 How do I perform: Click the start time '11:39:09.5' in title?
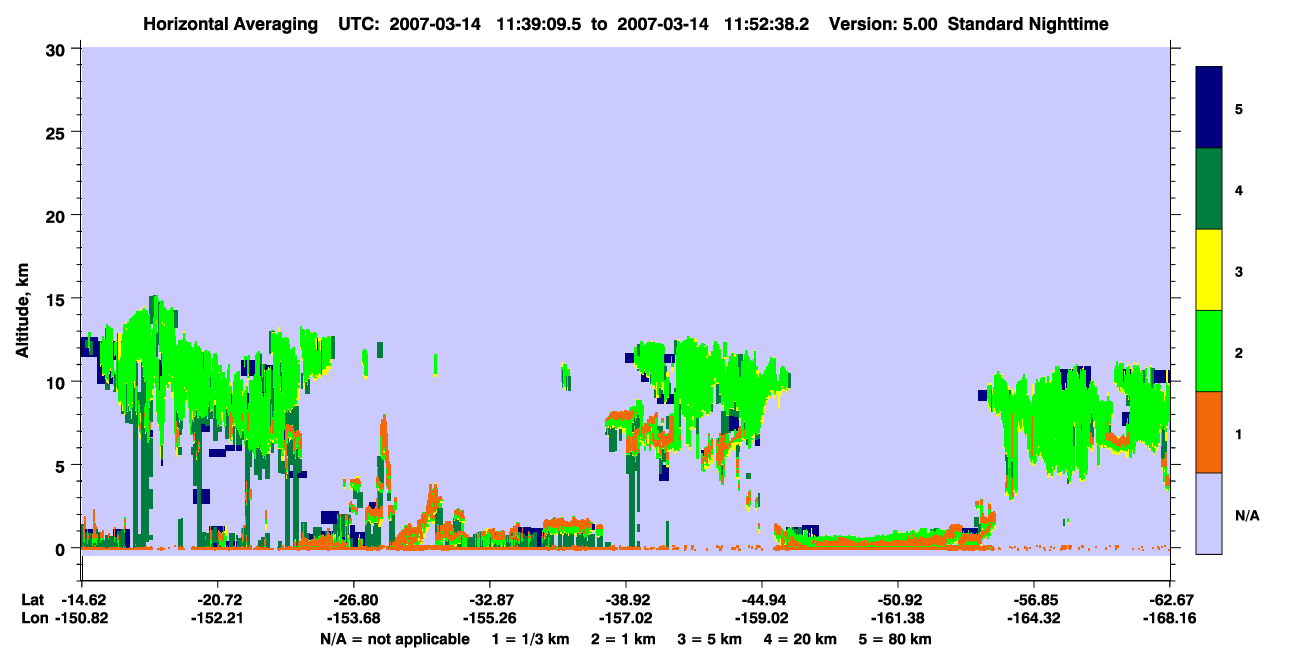[545, 24]
